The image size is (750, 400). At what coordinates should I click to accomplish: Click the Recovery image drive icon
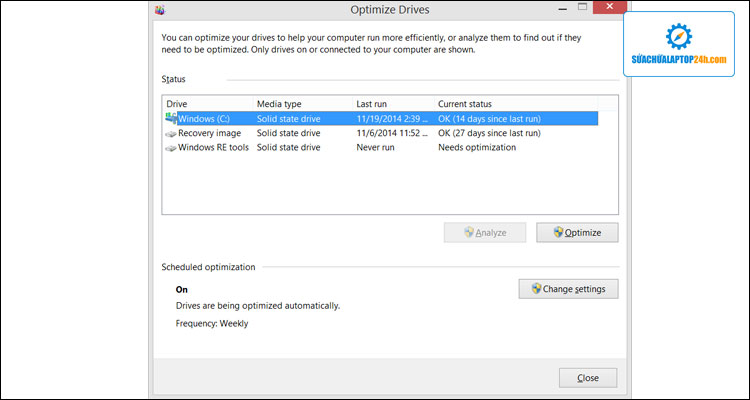171,133
